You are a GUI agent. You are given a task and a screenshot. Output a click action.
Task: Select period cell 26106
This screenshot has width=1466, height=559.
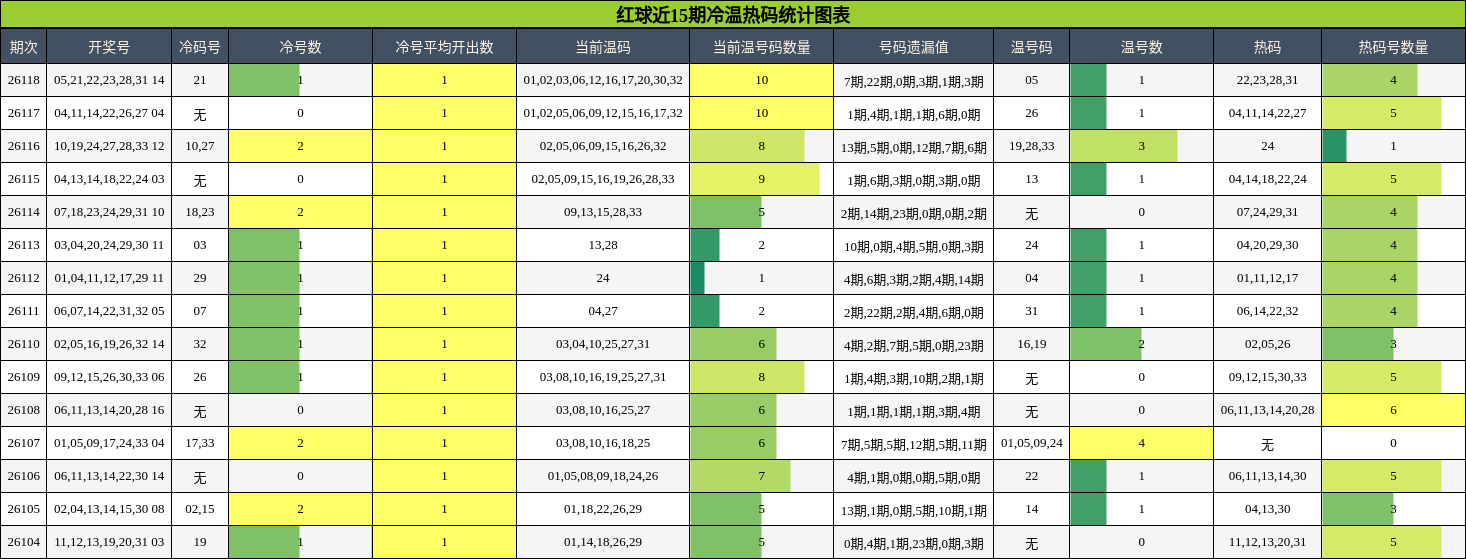tap(23, 476)
